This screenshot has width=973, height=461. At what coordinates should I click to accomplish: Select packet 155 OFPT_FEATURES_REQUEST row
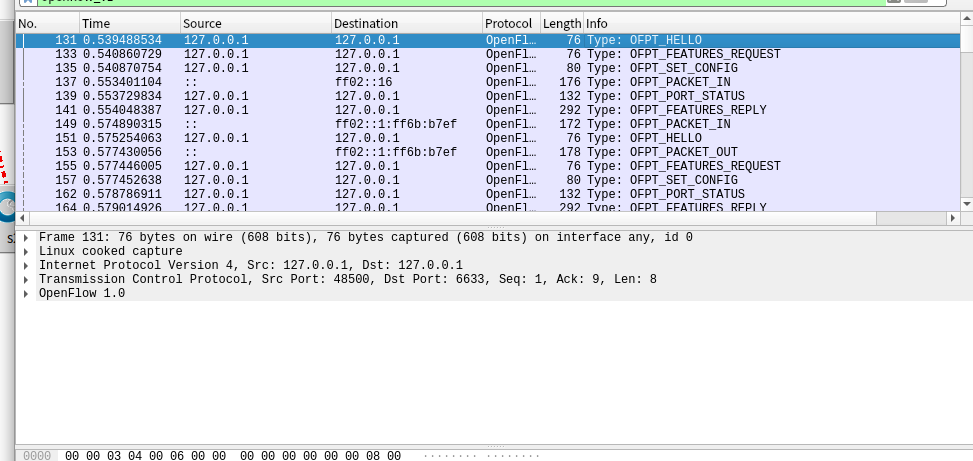coord(487,166)
